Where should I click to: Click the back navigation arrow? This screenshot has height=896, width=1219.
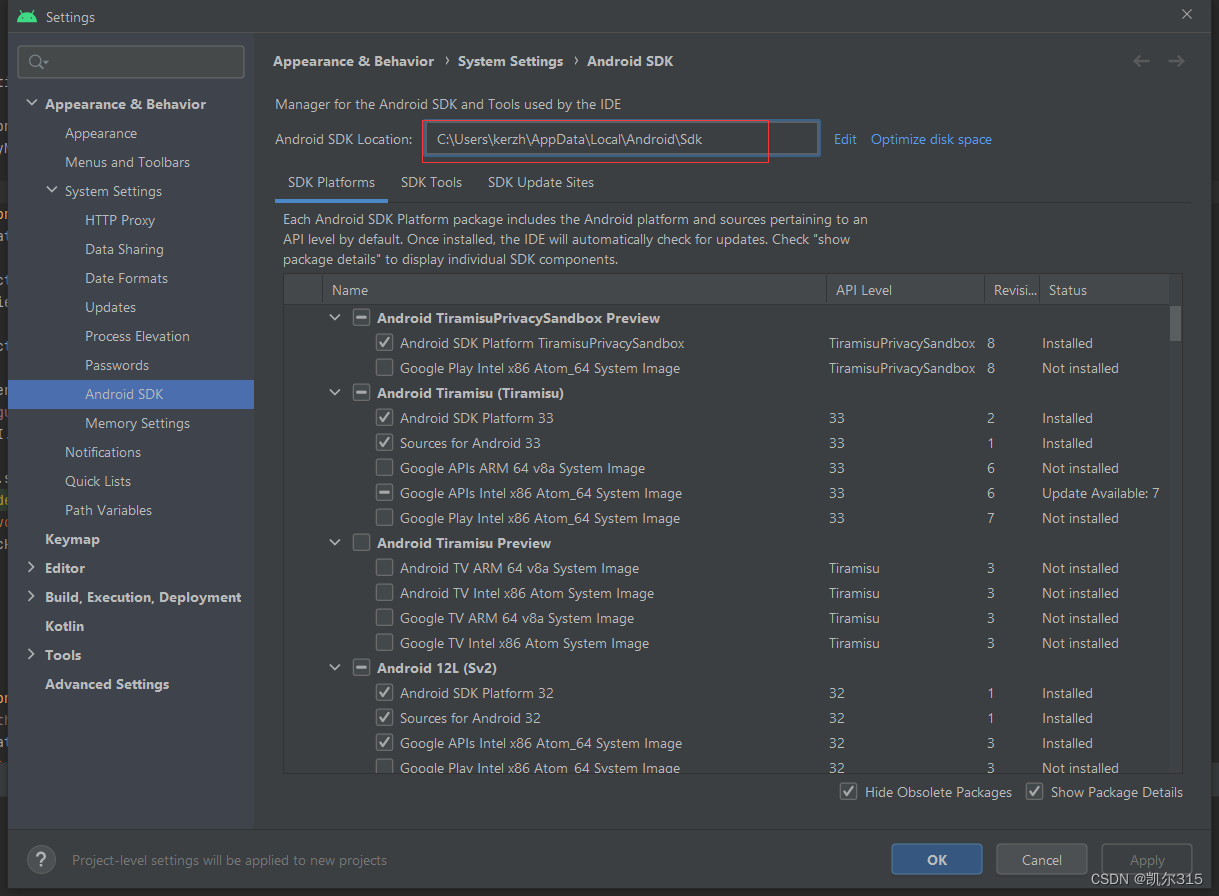(1141, 61)
